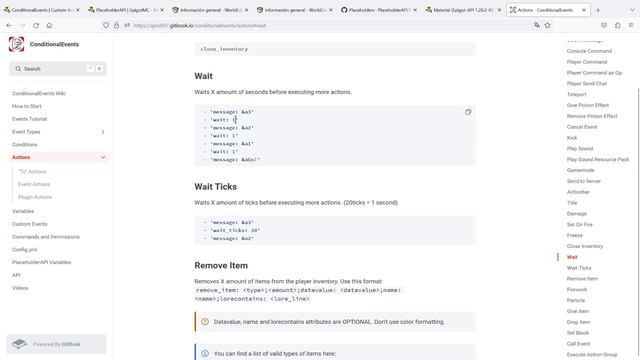Close the PlaceholderAPI SpigotMC tab
The width and height of the screenshot is (640, 360).
pos(162,10)
